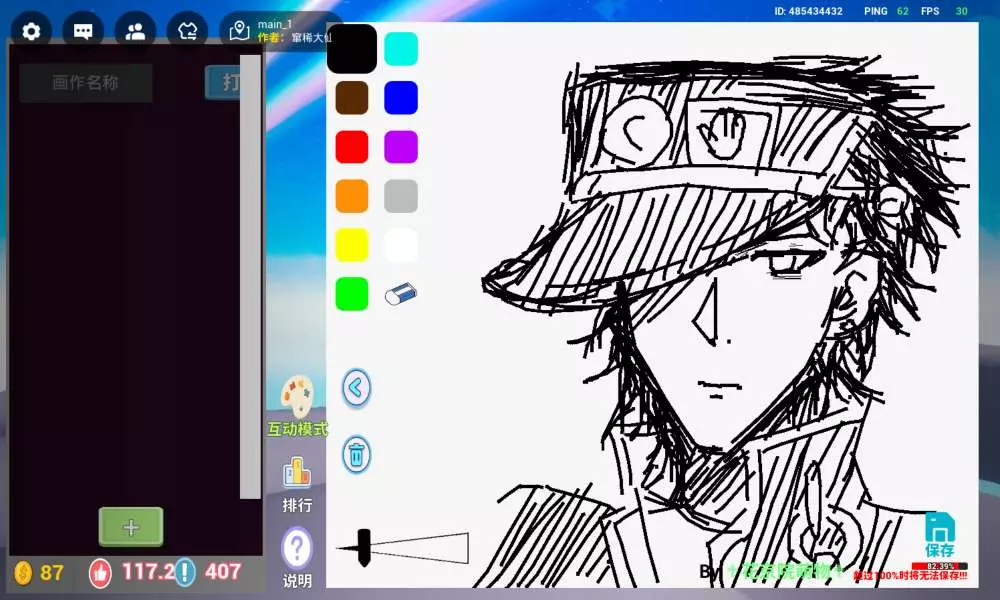Screen dimensions: 1000x600
Task: Click the blue button beside 画作名称
Action: pyautogui.click(x=223, y=82)
